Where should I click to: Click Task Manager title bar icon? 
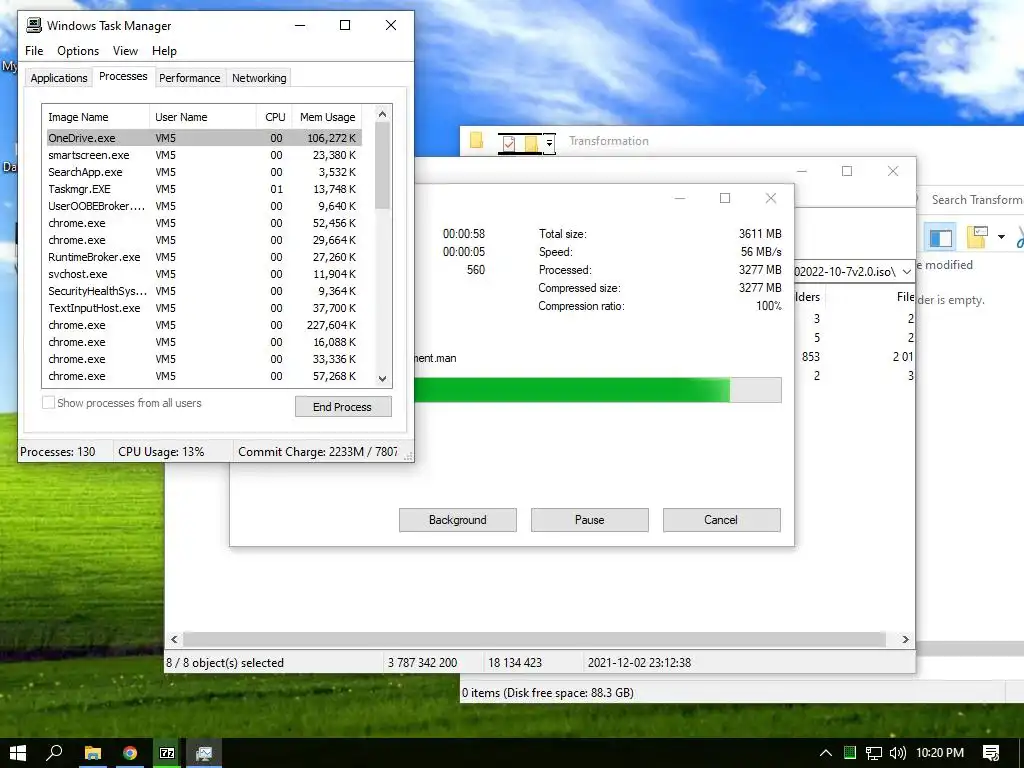click(33, 25)
